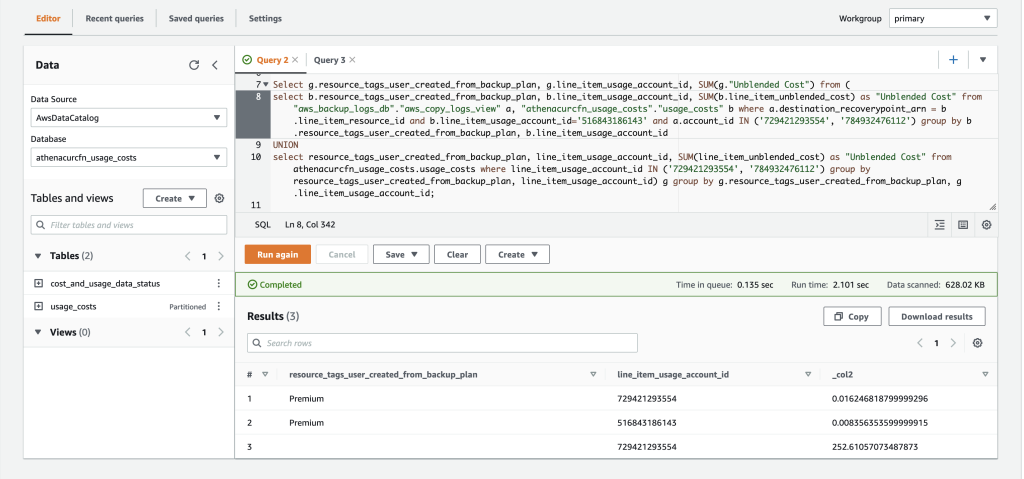Click the Search rows field
The image size is (1024, 479).
442,343
